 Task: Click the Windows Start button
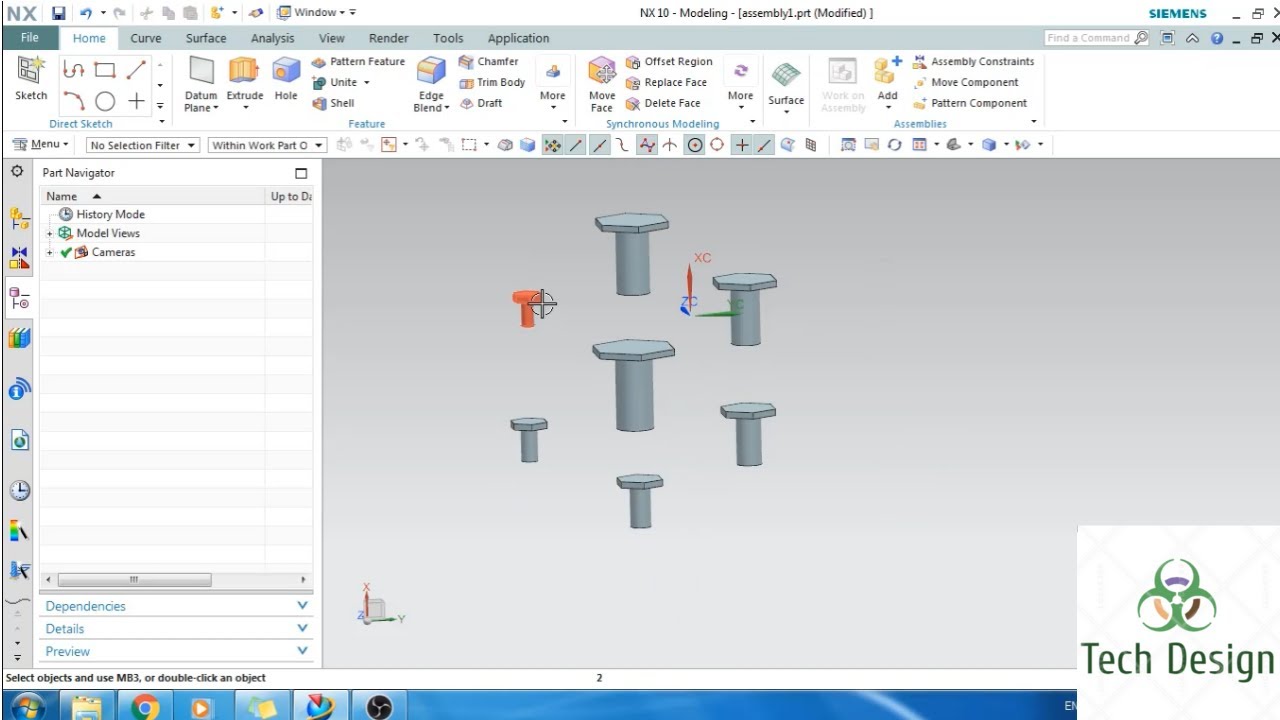click(26, 707)
